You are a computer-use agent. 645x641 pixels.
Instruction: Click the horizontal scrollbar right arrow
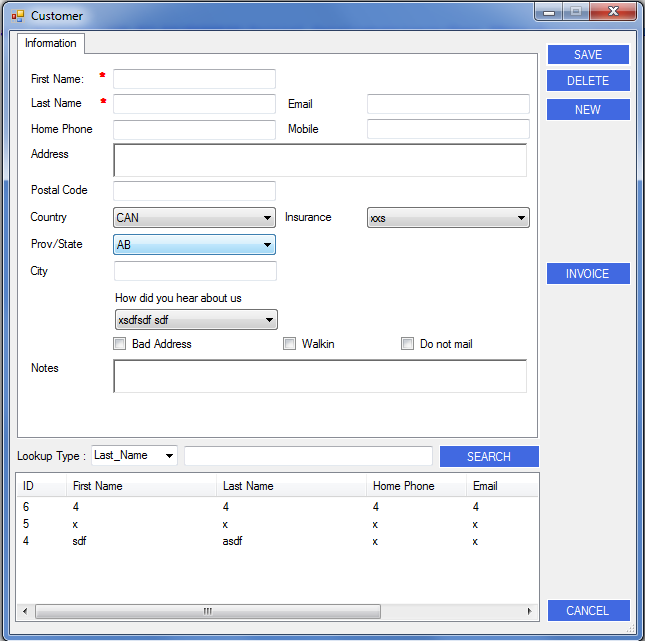tap(530, 611)
